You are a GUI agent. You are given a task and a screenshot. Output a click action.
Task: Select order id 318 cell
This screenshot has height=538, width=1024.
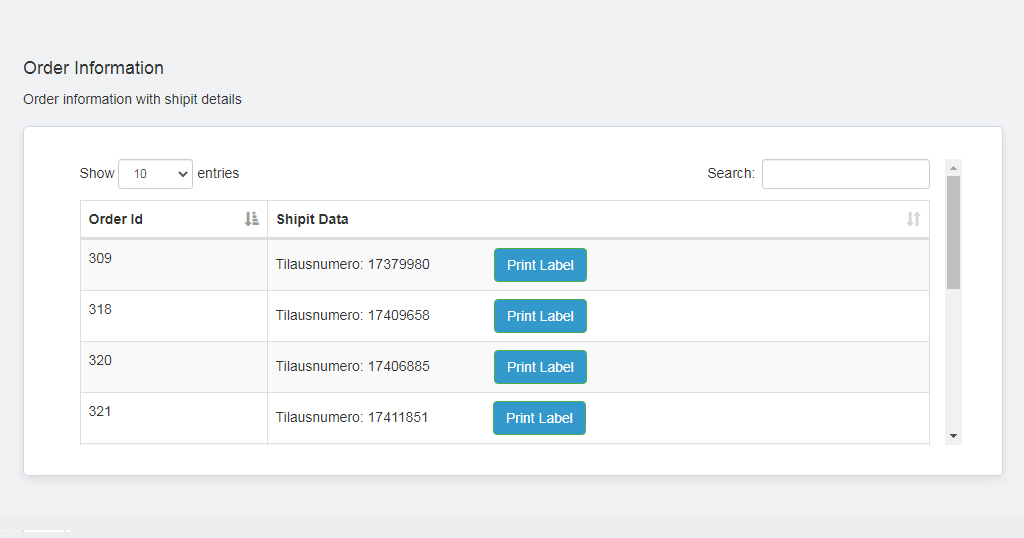coord(174,316)
